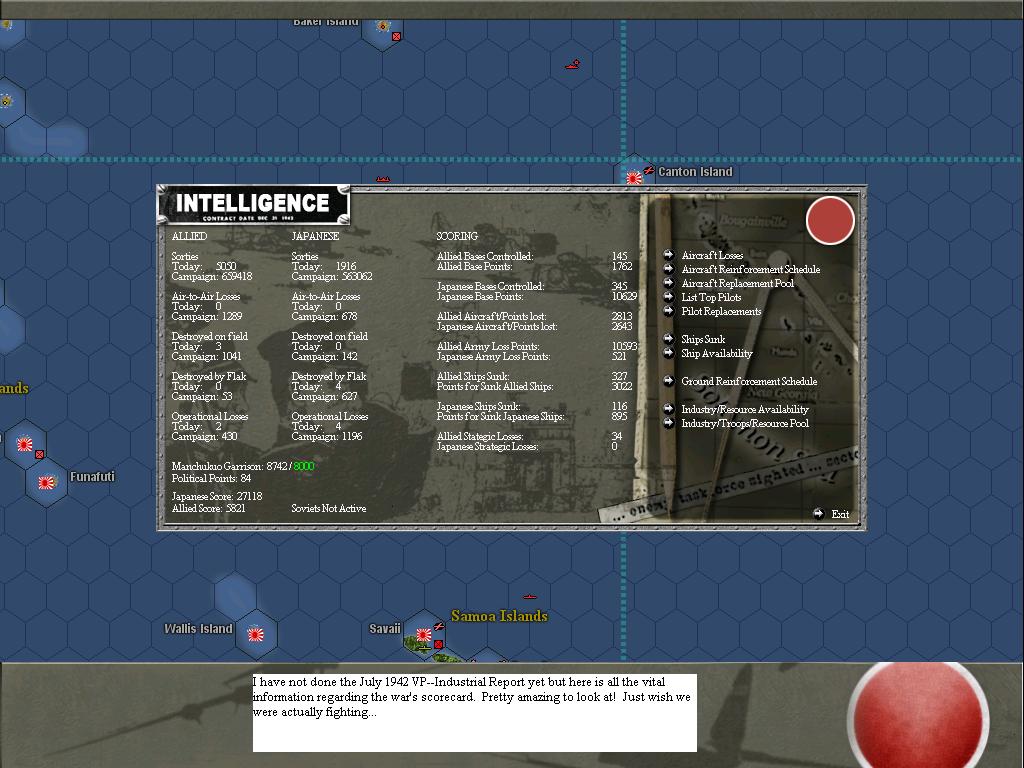Select the Baker Island base icon
This screenshot has height=768, width=1024.
point(383,26)
